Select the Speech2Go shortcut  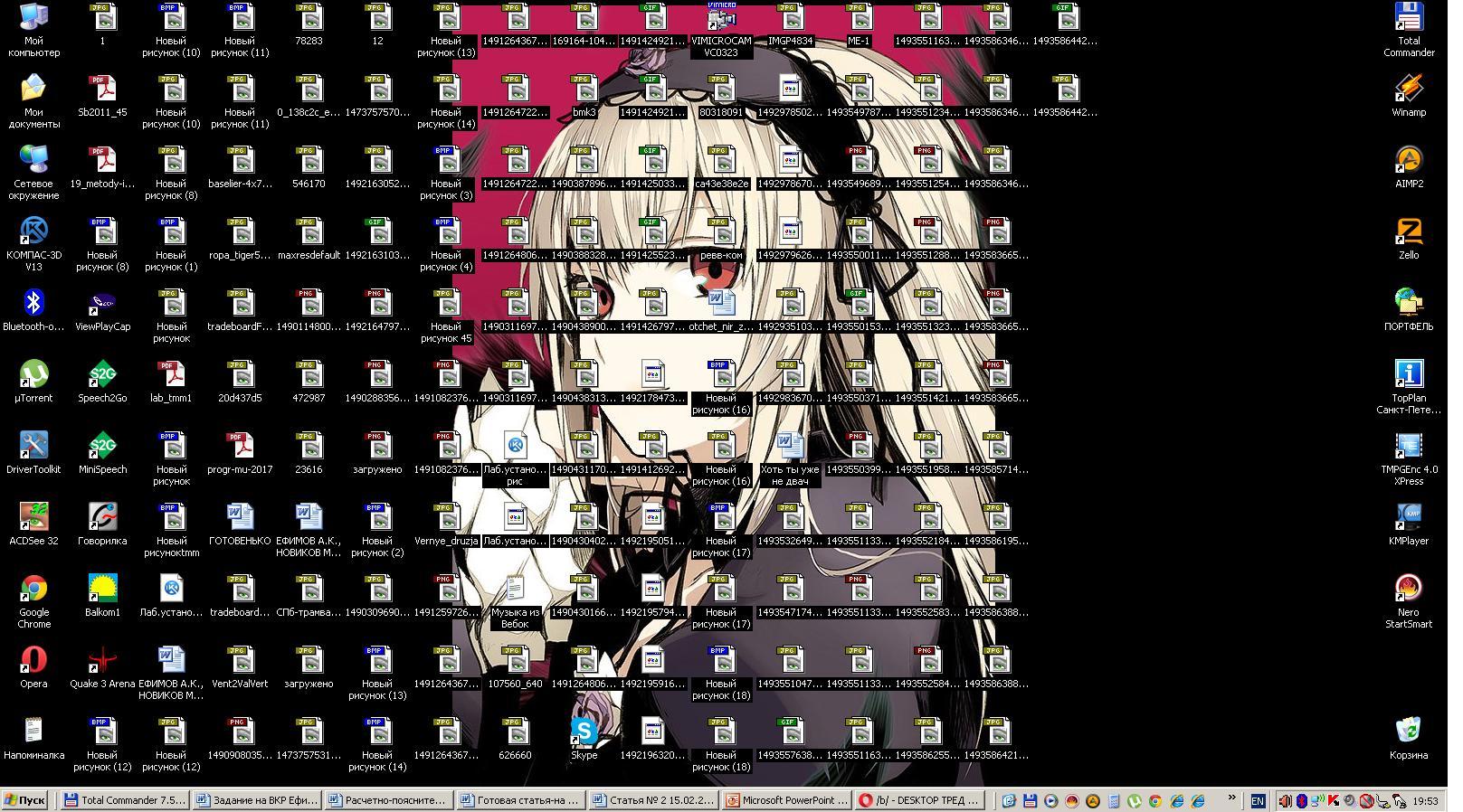coord(102,382)
